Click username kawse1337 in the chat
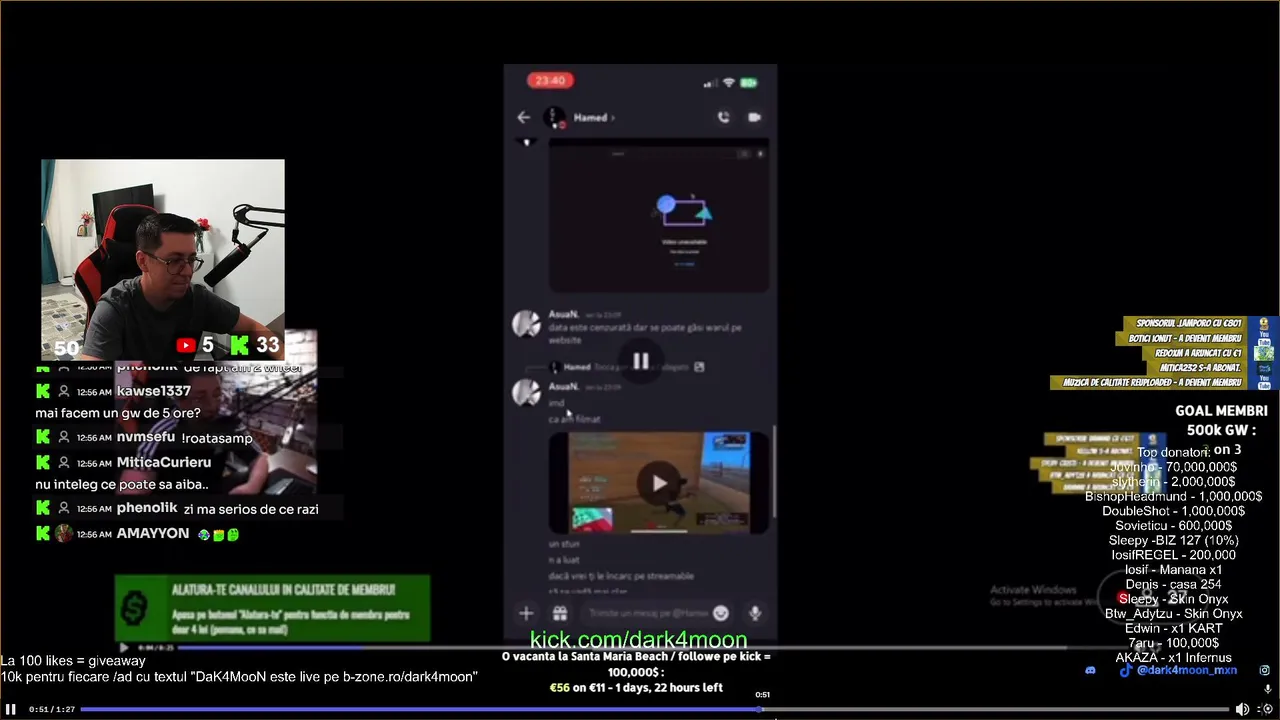Viewport: 1280px width, 720px height. coord(153,391)
